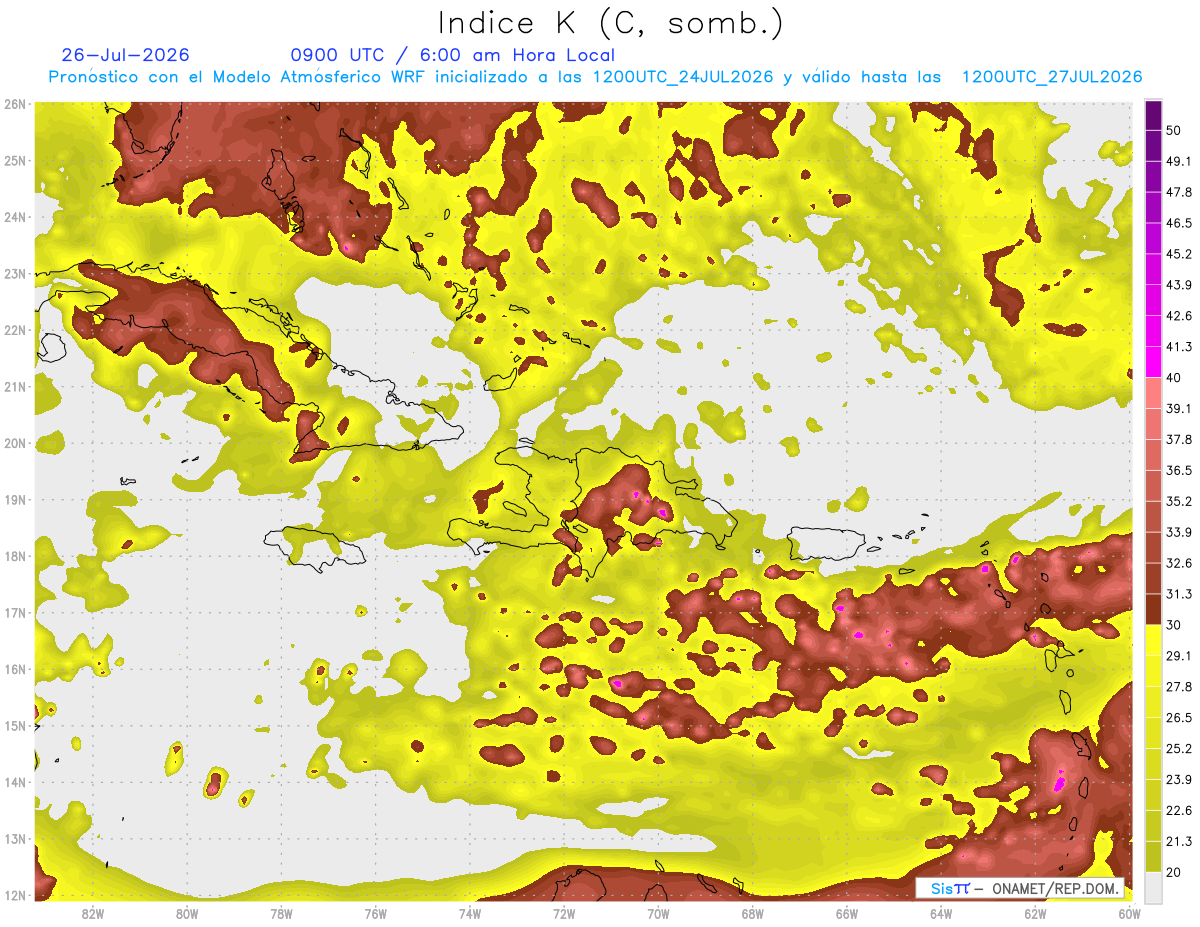Screen dimensions: 1200x927
Task: Click the longitude label '72W'
Action: [564, 914]
